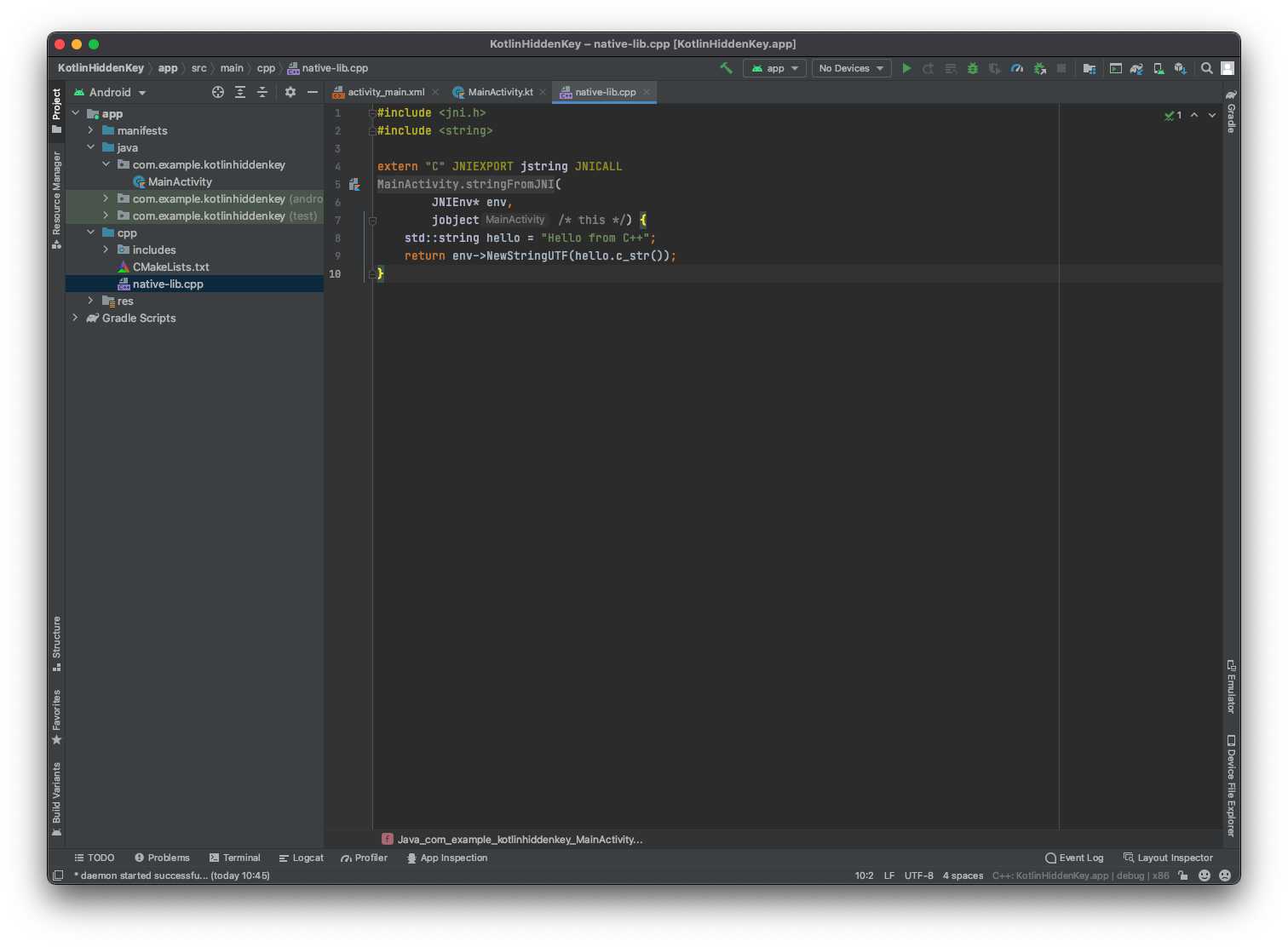Open the Device Manager toolbar icon
1288x947 pixels.
coord(1159,68)
